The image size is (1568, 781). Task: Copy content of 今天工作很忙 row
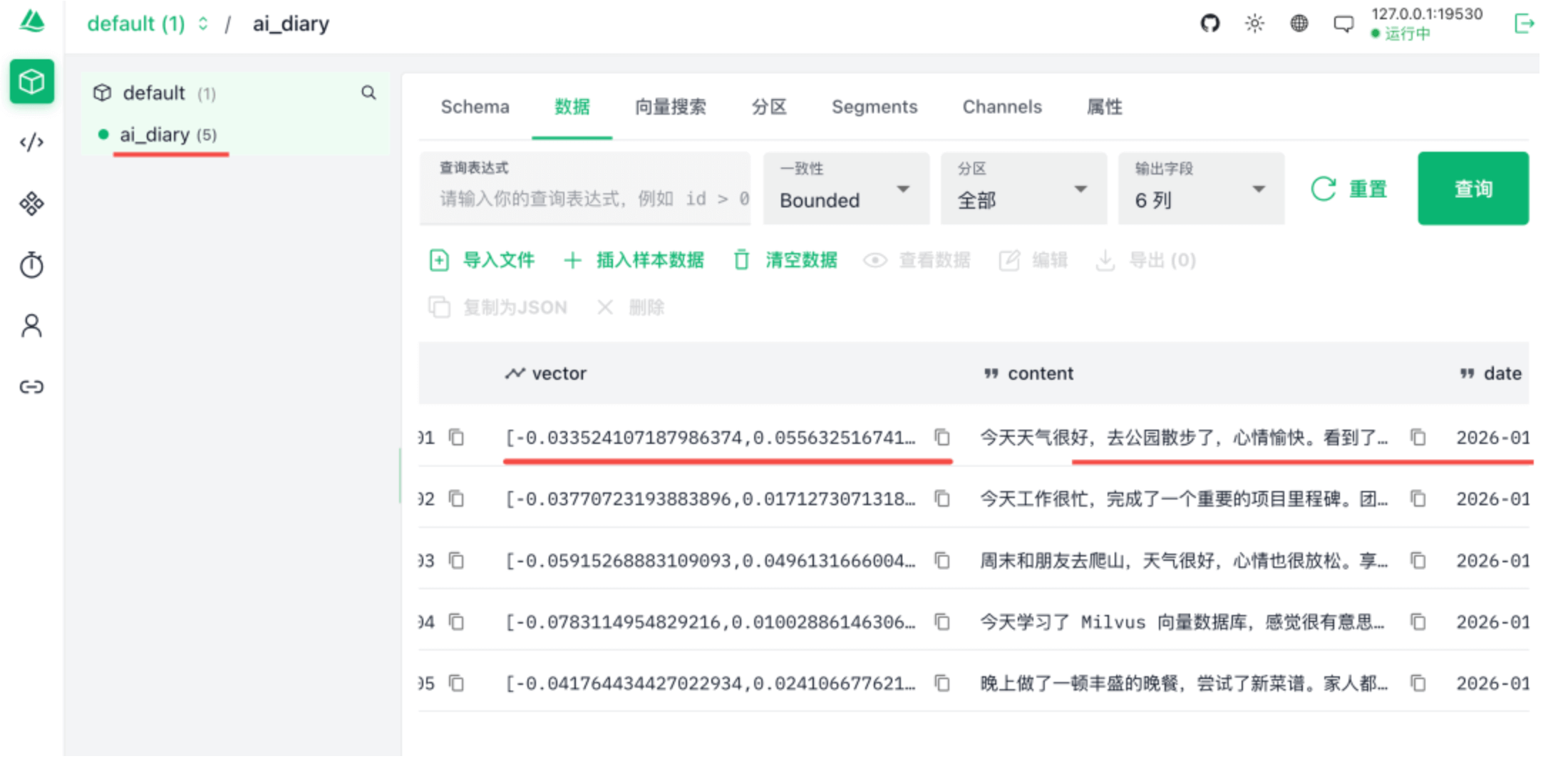point(1418,499)
